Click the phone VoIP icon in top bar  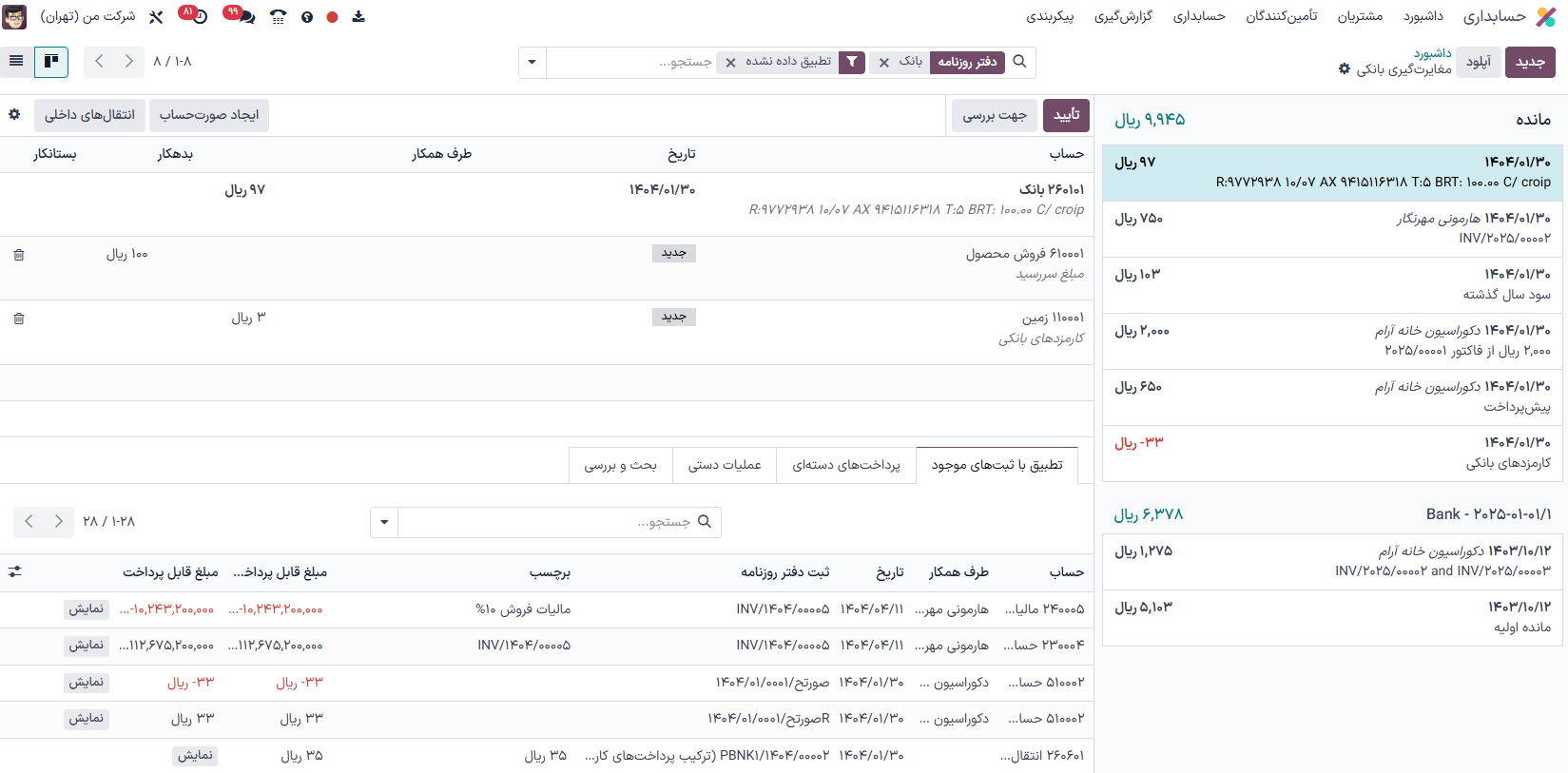point(278,17)
